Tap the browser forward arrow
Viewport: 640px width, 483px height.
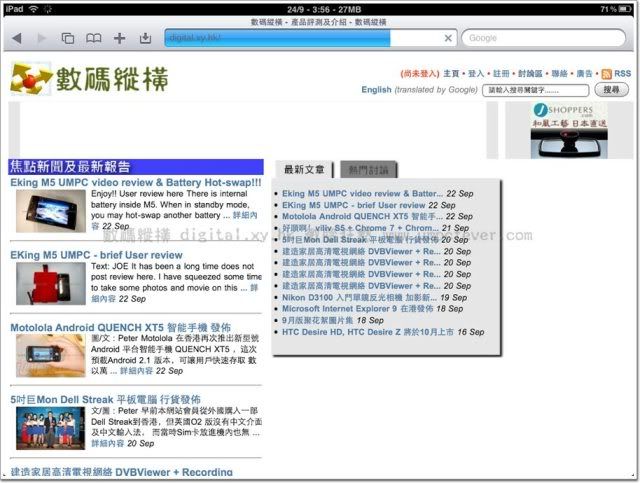[x=42, y=38]
